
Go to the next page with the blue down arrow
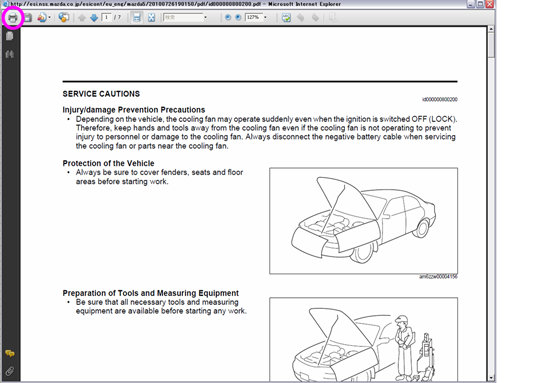click(94, 18)
